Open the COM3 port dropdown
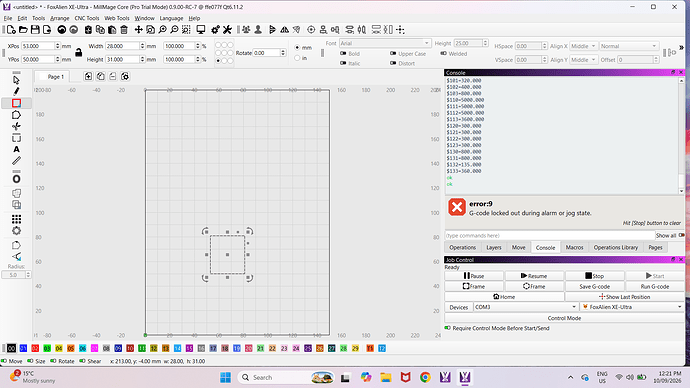This screenshot has height=388, width=690. click(525, 307)
